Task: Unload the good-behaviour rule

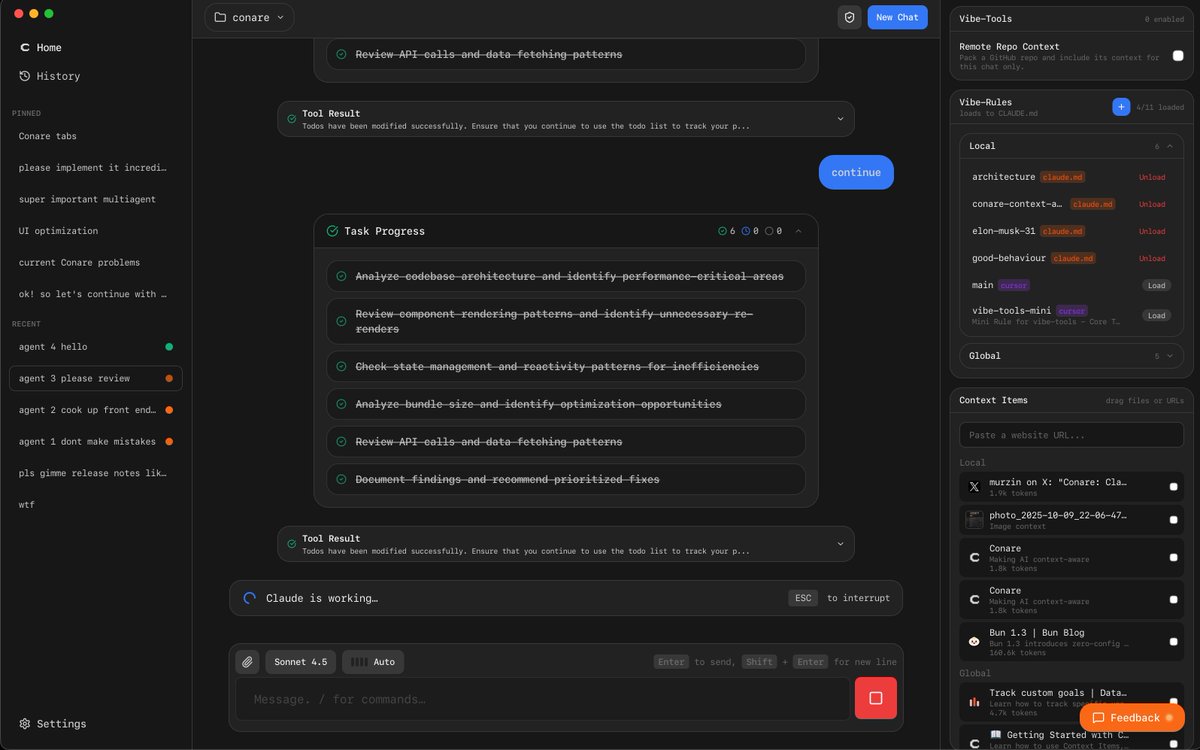Action: tap(1152, 258)
